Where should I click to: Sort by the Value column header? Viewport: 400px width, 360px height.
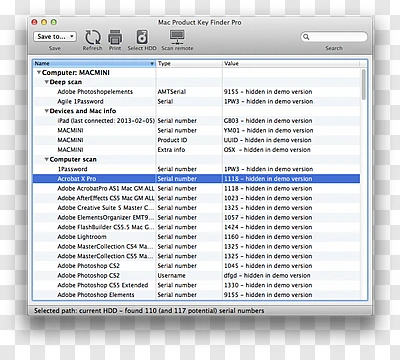291,63
